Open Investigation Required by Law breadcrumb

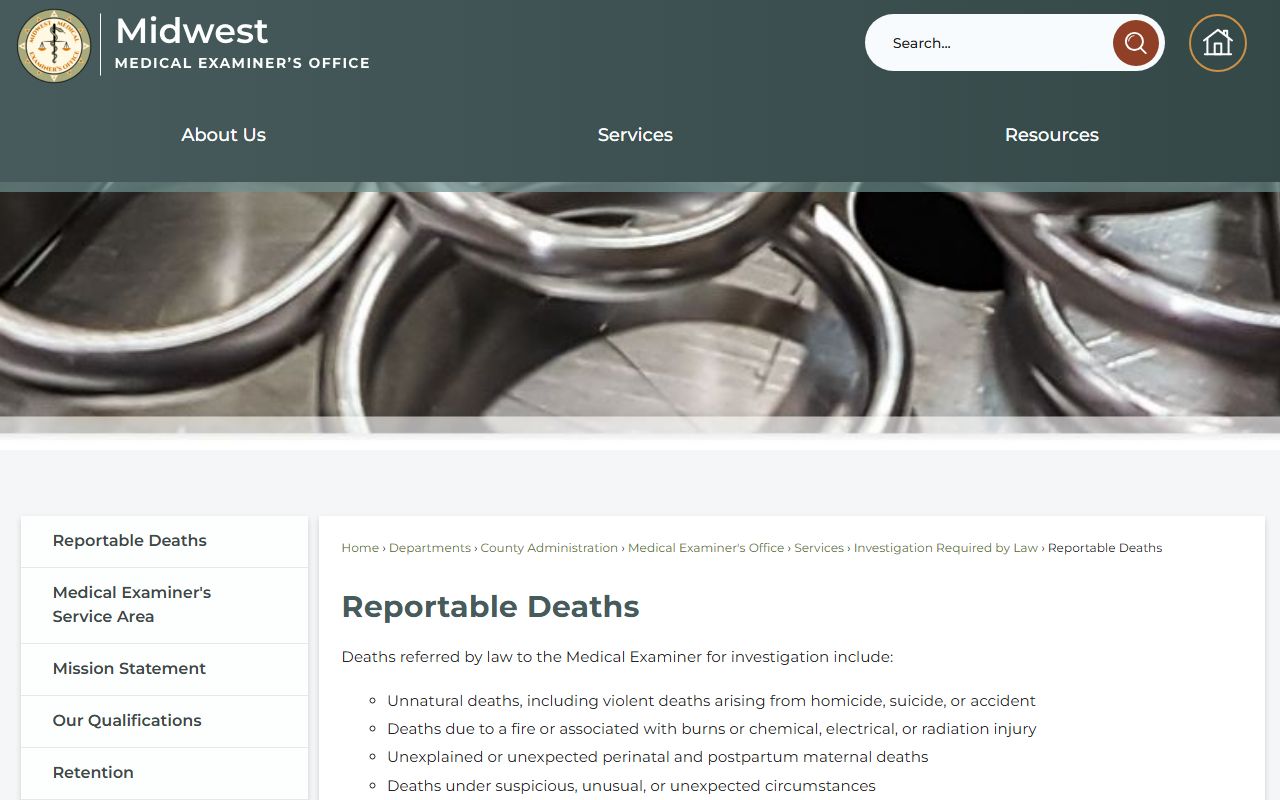pos(945,548)
